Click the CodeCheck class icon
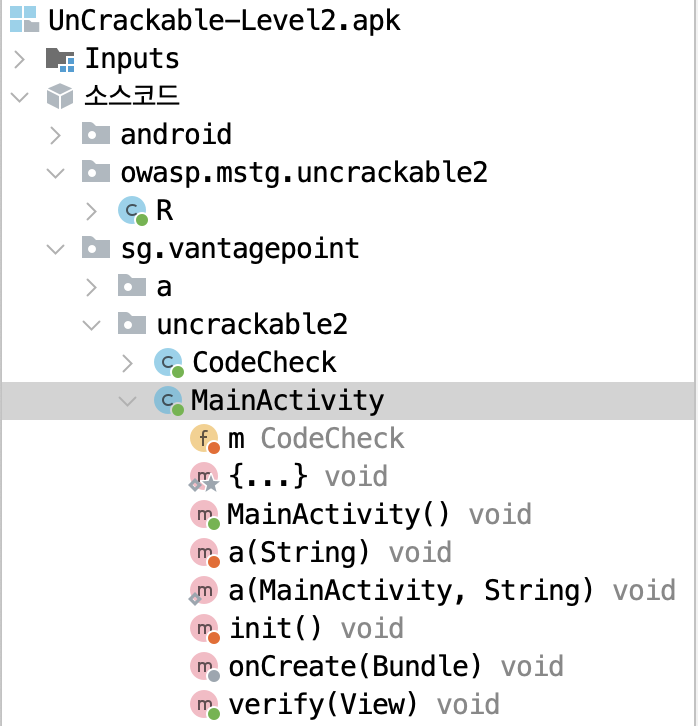Screen dimensions: 698x726 click(168, 363)
